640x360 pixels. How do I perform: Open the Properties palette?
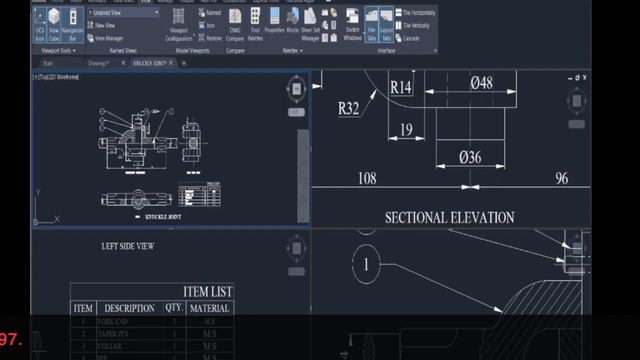(x=274, y=20)
